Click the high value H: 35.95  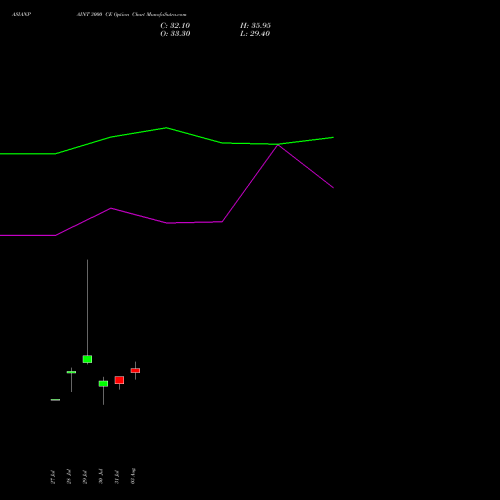pyautogui.click(x=255, y=26)
